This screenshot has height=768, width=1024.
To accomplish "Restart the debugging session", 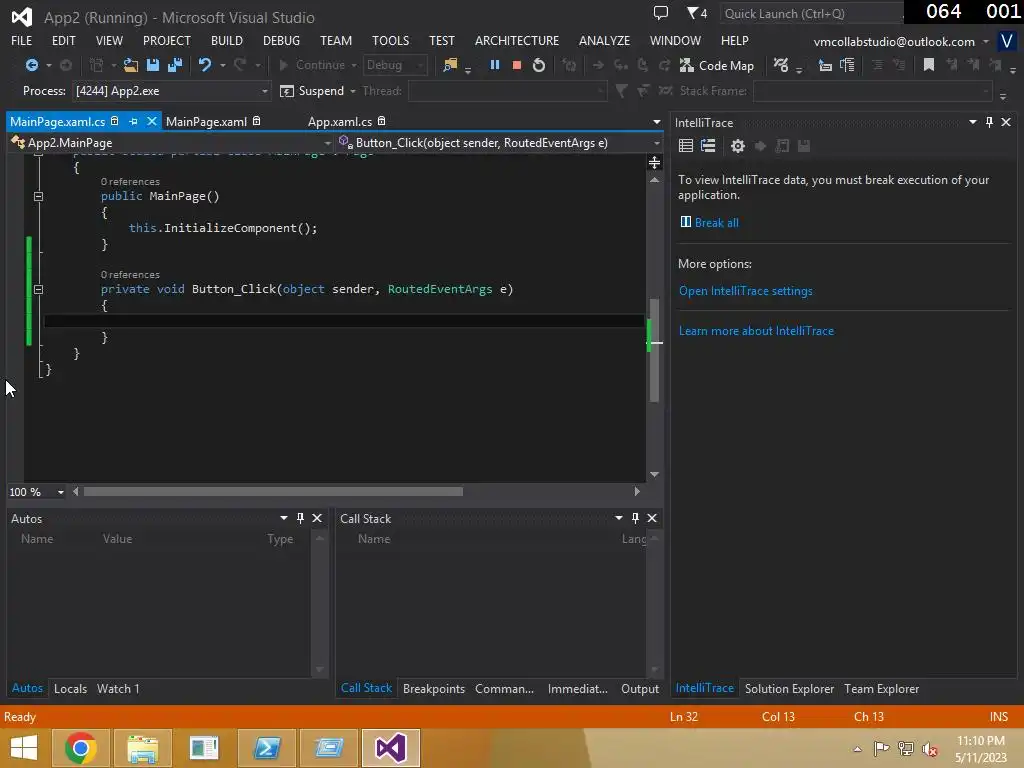I will click(539, 65).
